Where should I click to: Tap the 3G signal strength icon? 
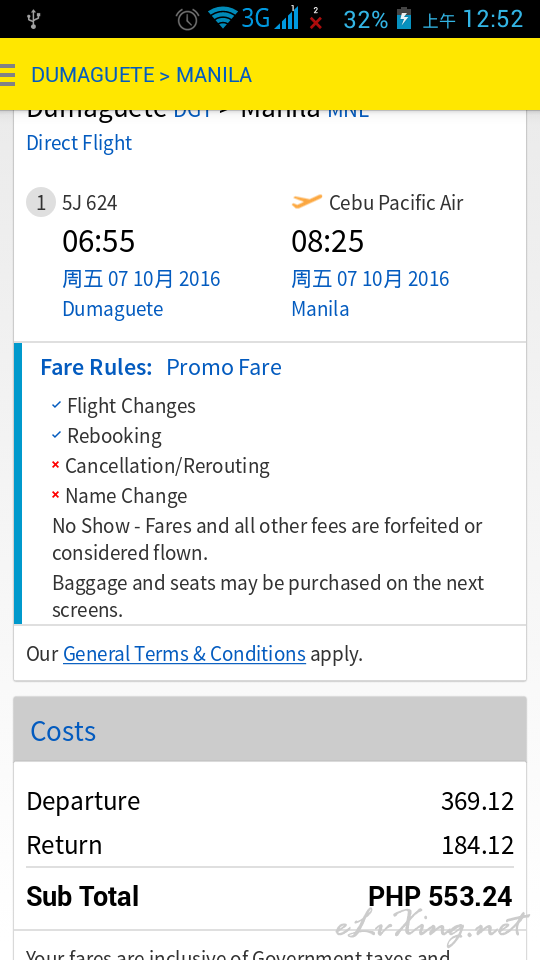[270, 18]
